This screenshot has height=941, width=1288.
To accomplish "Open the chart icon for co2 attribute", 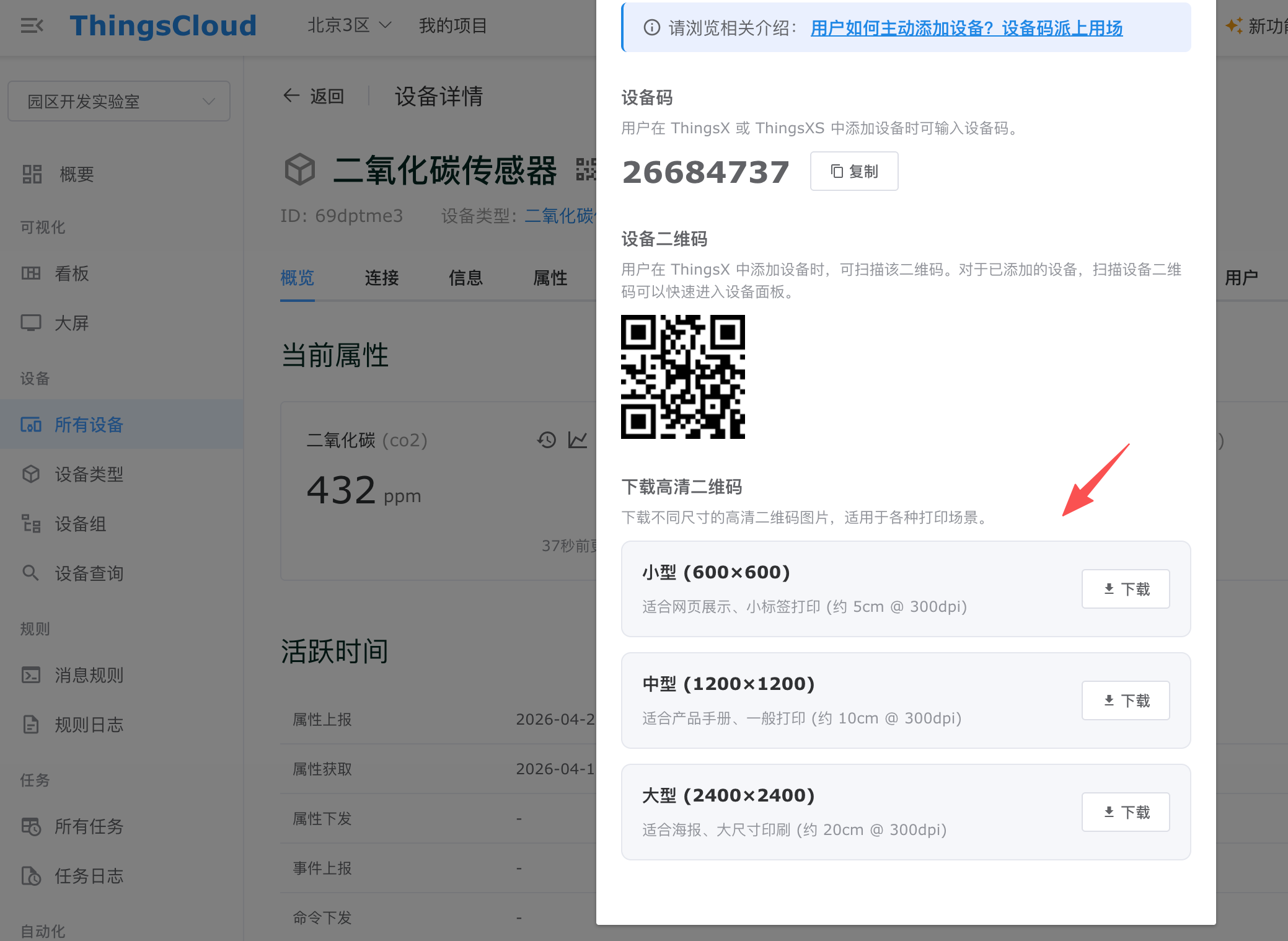I will (578, 440).
